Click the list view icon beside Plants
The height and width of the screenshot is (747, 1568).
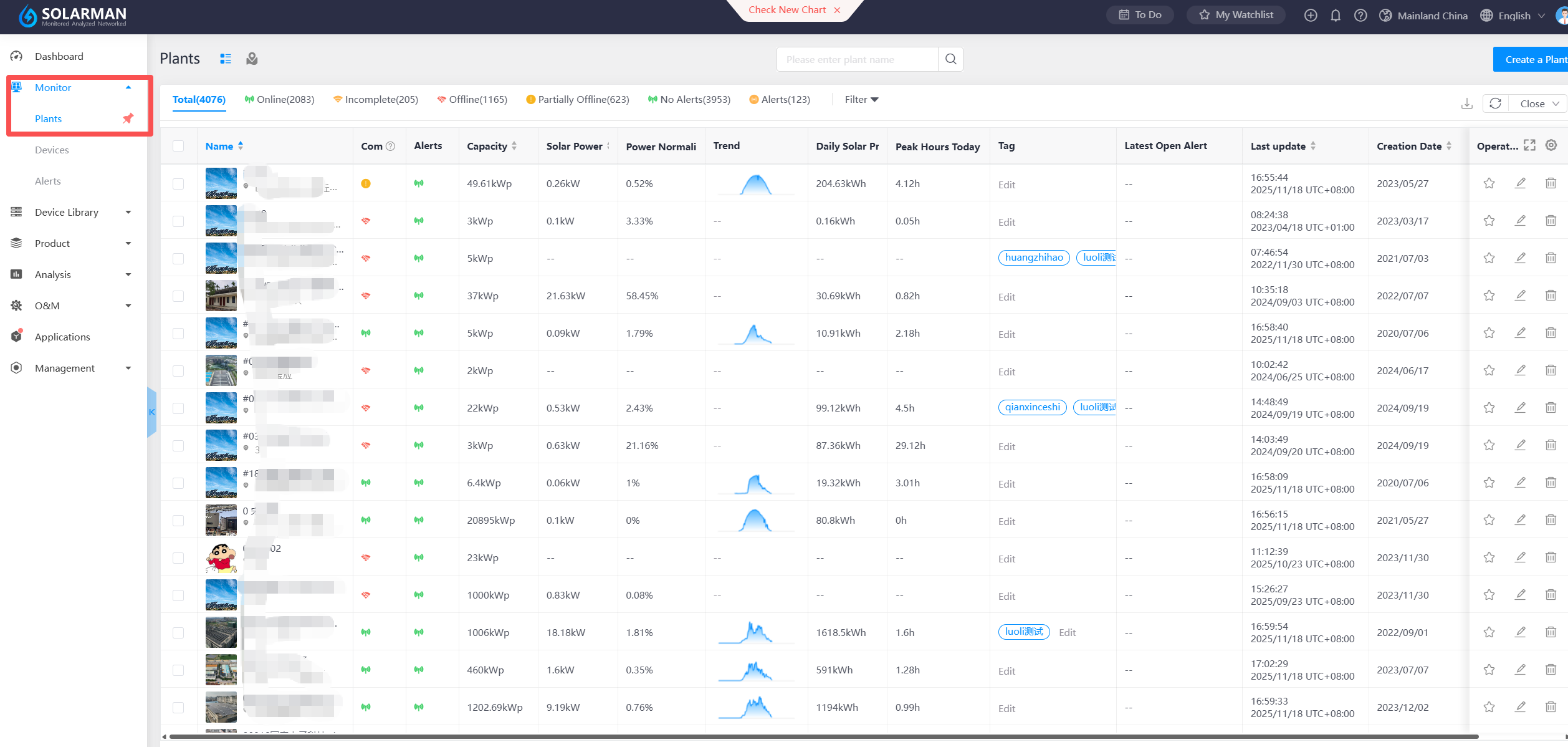[x=226, y=59]
